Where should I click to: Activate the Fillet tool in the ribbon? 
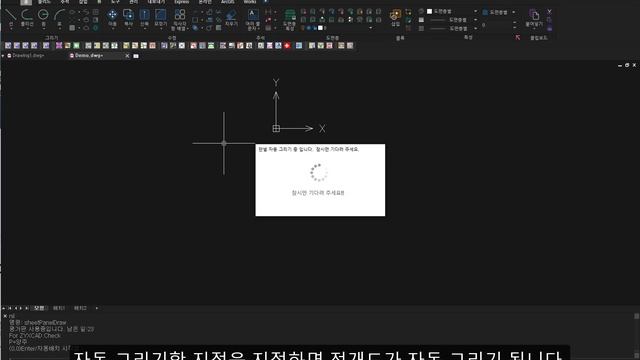(160, 17)
